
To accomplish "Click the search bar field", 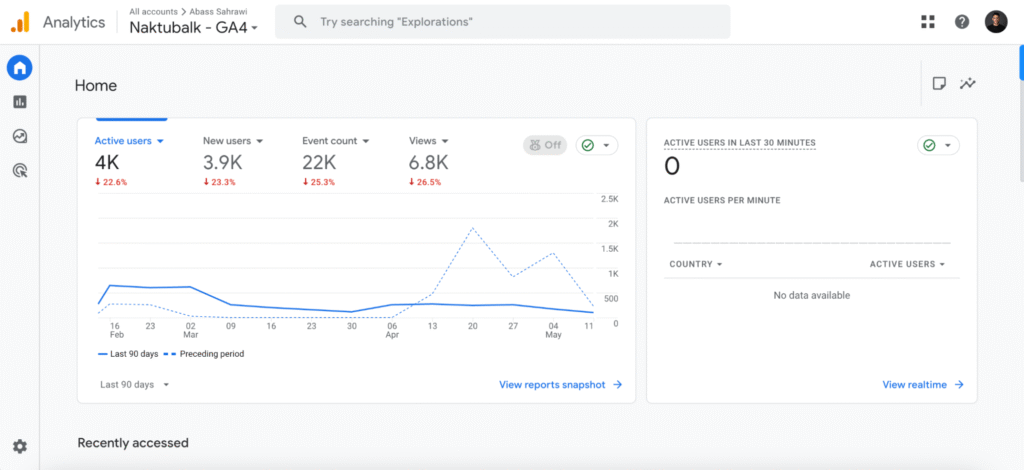I will (502, 22).
